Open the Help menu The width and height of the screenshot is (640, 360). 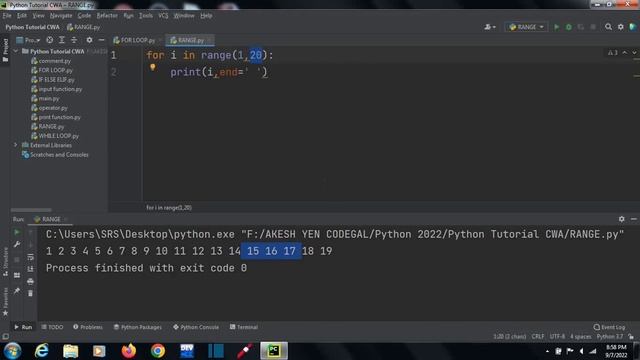[x=206, y=16]
